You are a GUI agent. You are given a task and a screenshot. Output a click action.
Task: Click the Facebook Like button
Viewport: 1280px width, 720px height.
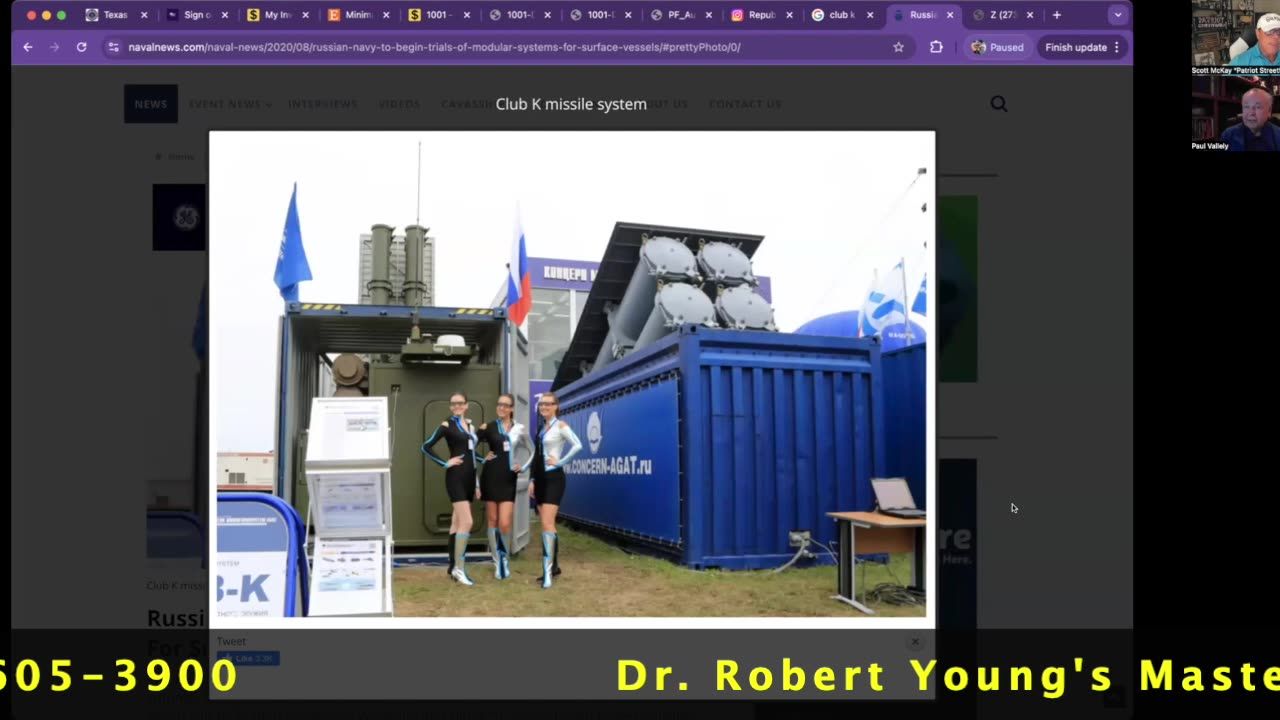click(248, 658)
